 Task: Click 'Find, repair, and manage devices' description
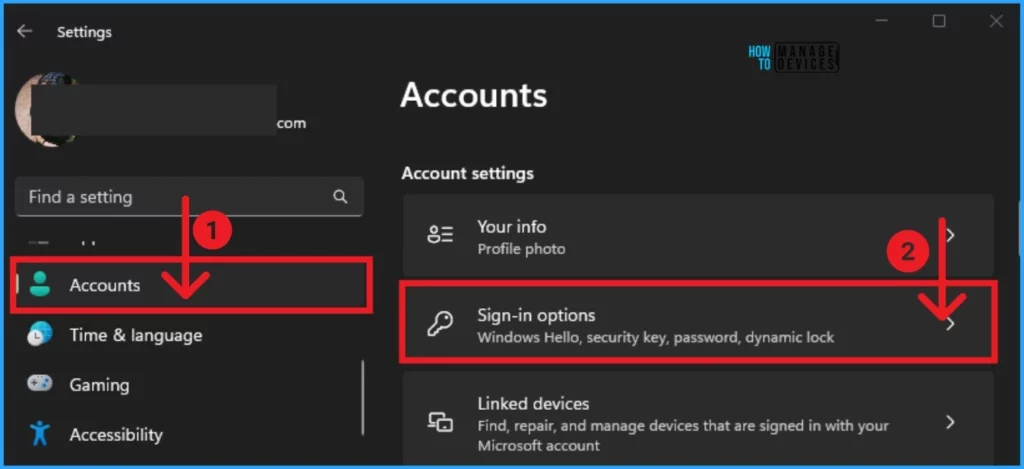[683, 436]
